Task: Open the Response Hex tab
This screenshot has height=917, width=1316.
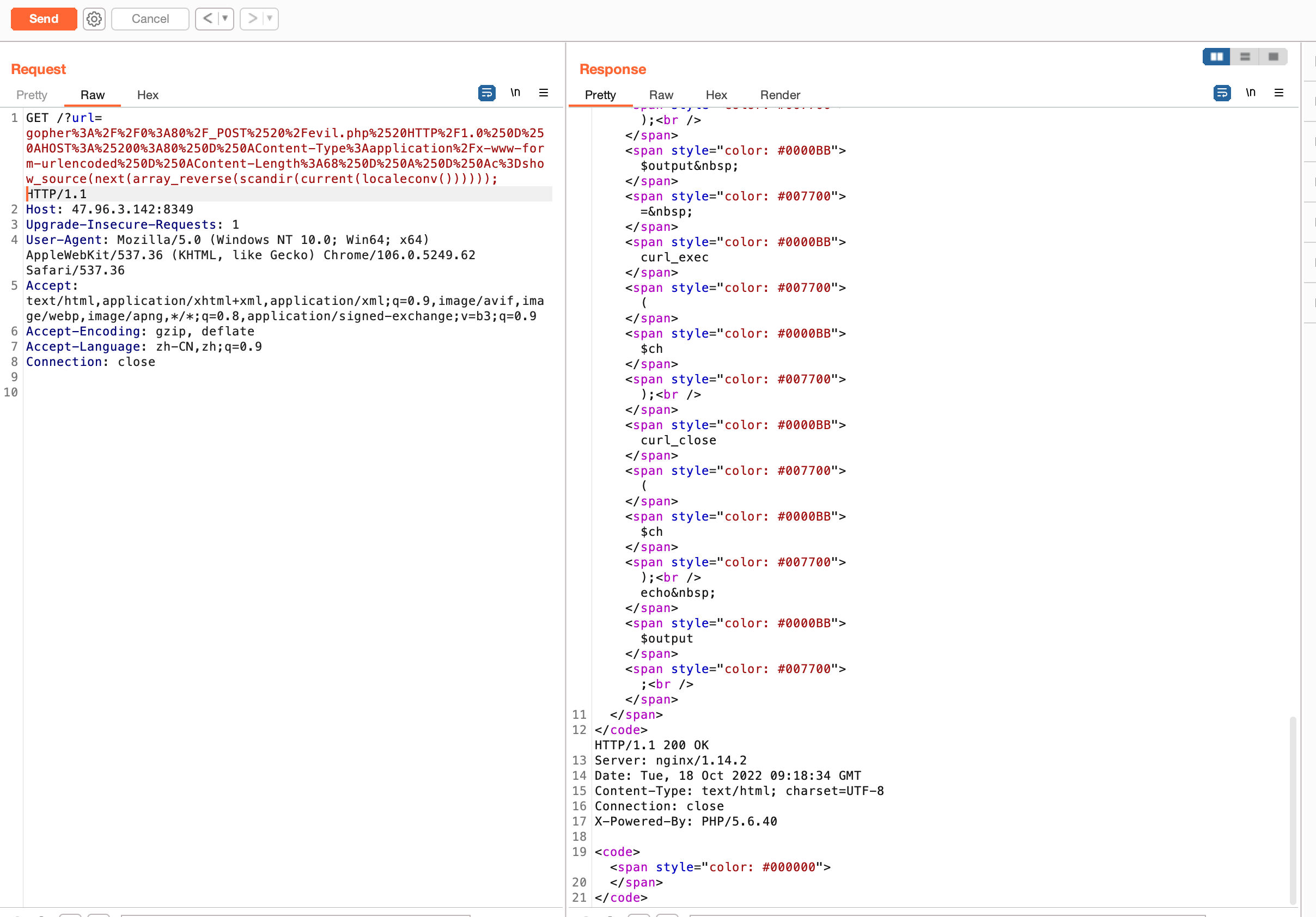Action: point(716,95)
